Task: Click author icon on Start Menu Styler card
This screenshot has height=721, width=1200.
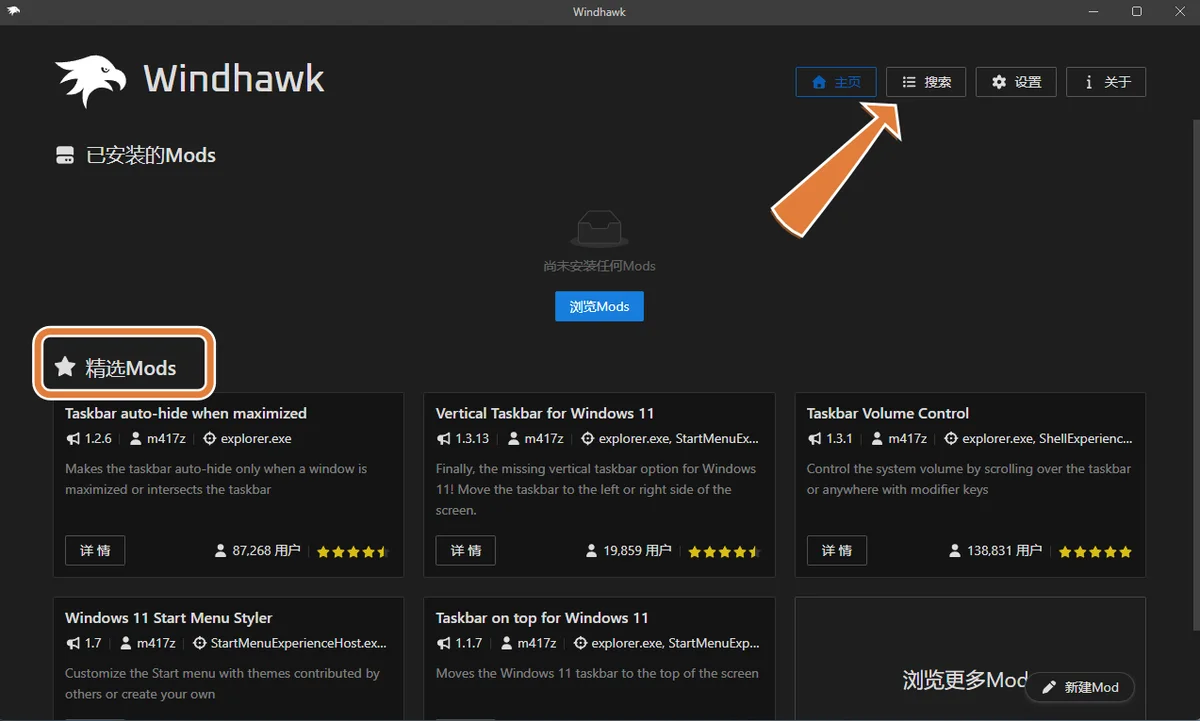Action: tap(126, 644)
